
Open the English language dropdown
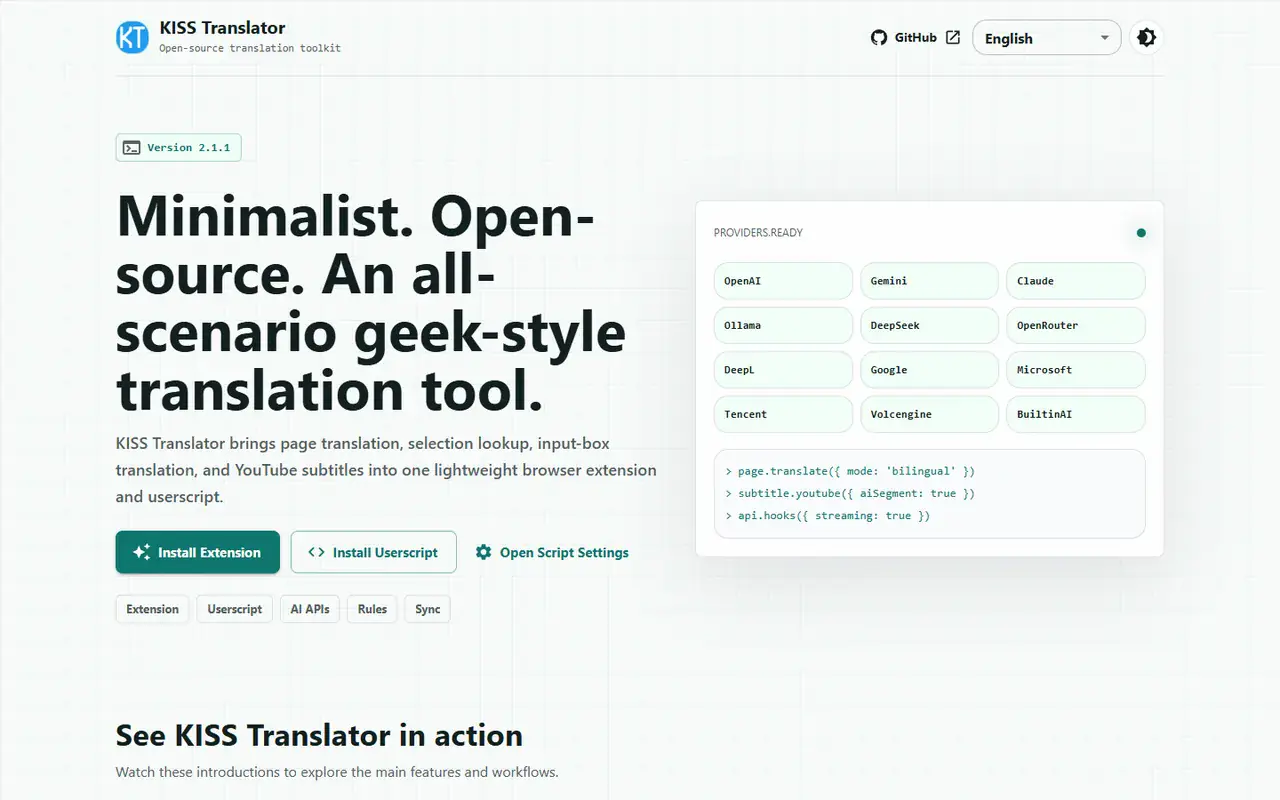tap(1046, 38)
